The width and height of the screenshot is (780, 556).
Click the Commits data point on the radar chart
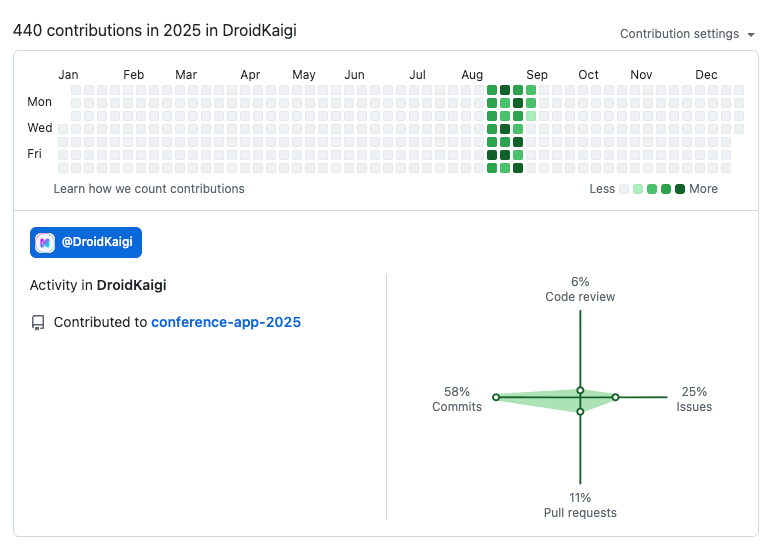pos(496,397)
